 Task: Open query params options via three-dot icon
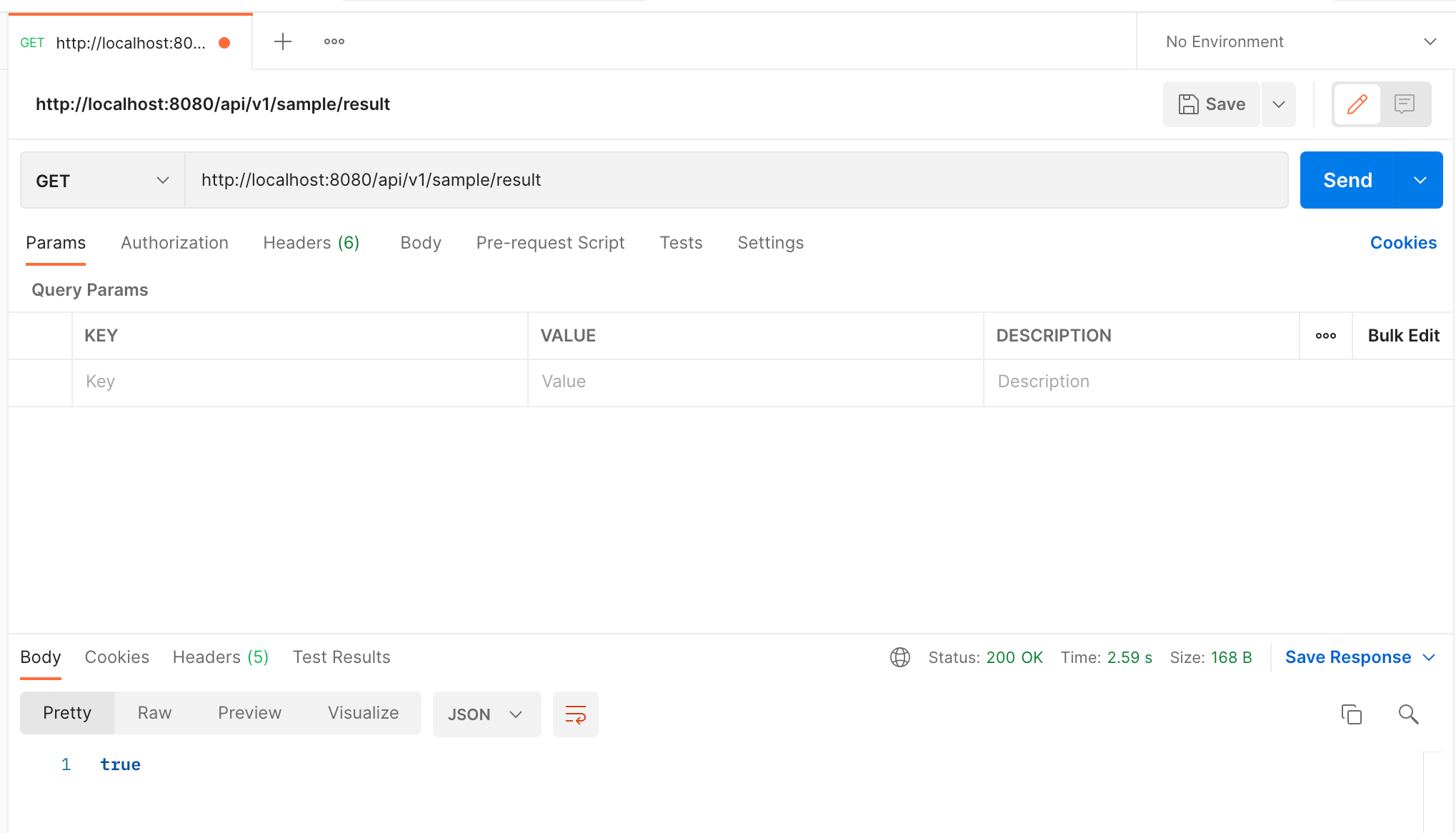pyautogui.click(x=1326, y=335)
